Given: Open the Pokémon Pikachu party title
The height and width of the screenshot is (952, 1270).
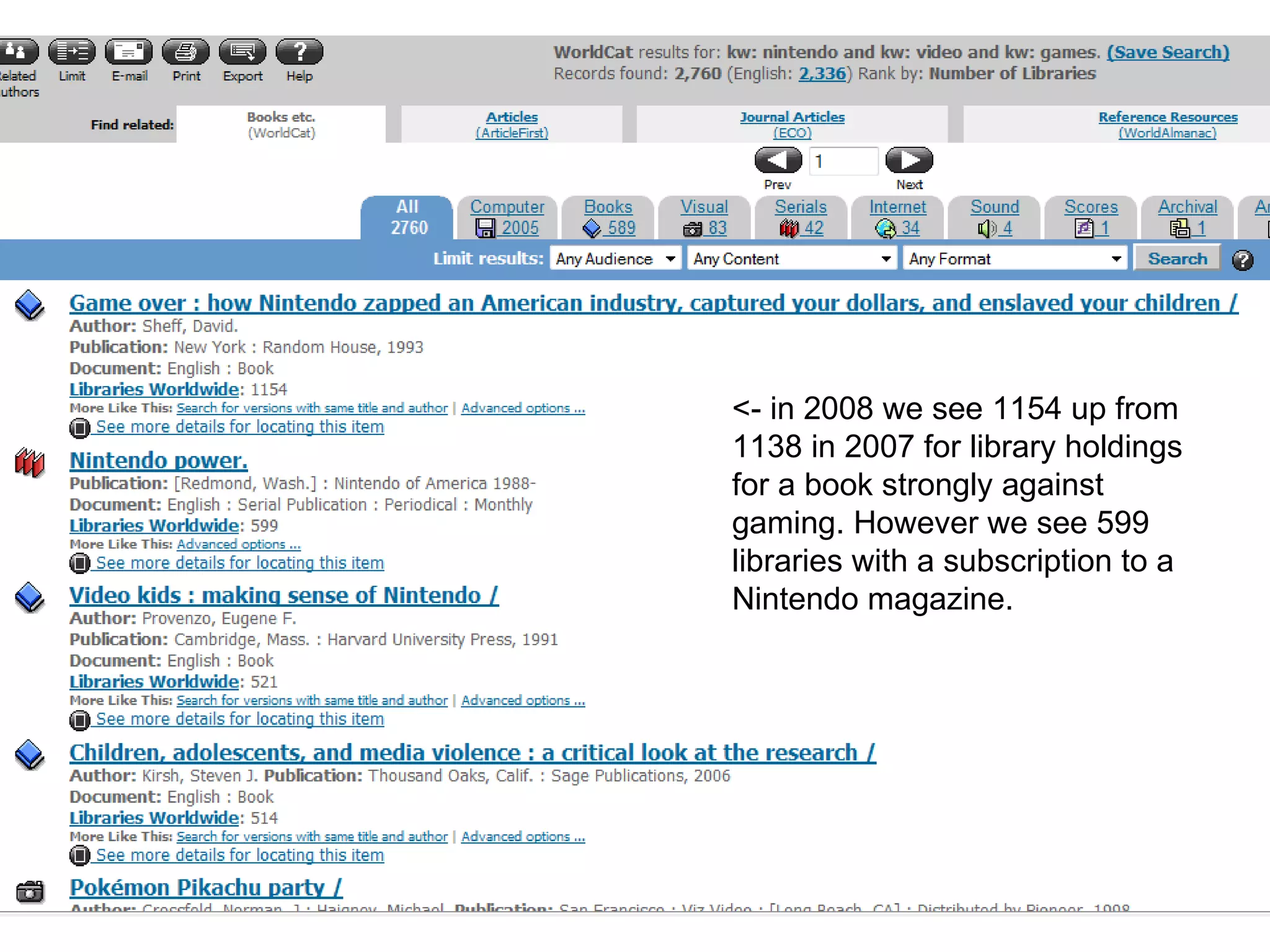Looking at the screenshot, I should coord(205,888).
